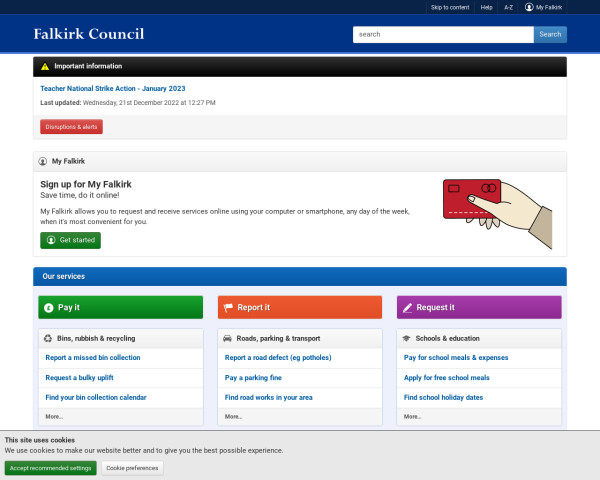Viewport: 600px width, 480px height.
Task: Click the Our services heading bar
Action: click(x=300, y=276)
